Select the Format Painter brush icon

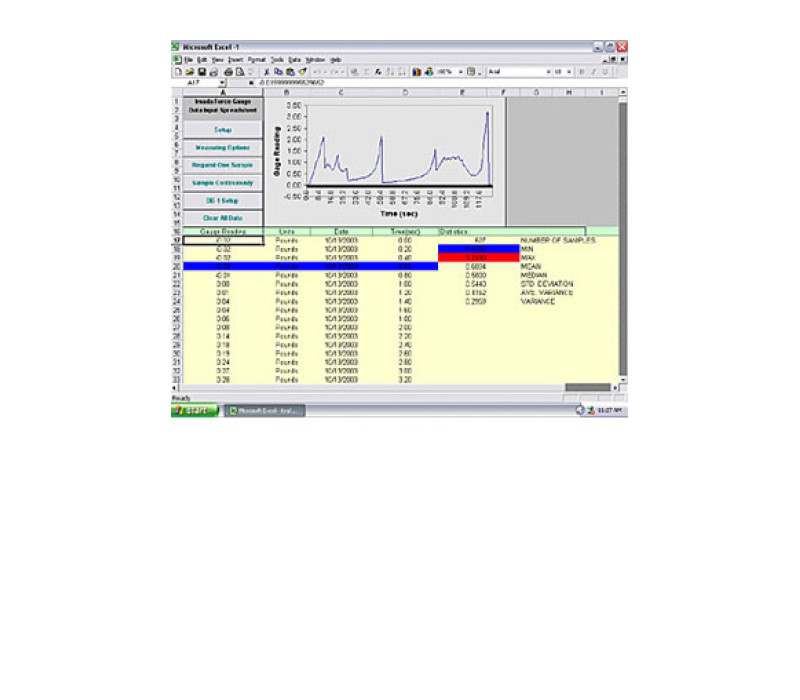click(x=303, y=72)
